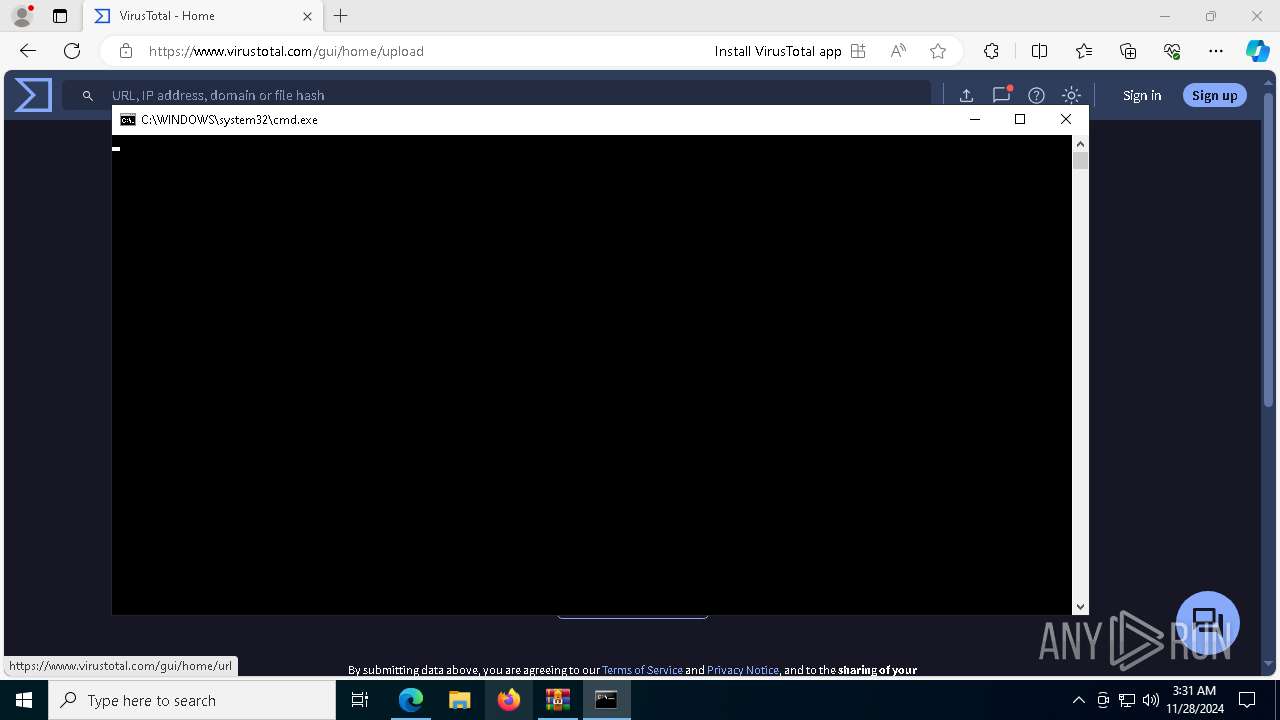Viewport: 1280px width, 720px height.
Task: Open VirusTotal help question icon
Action: pos(1036,95)
